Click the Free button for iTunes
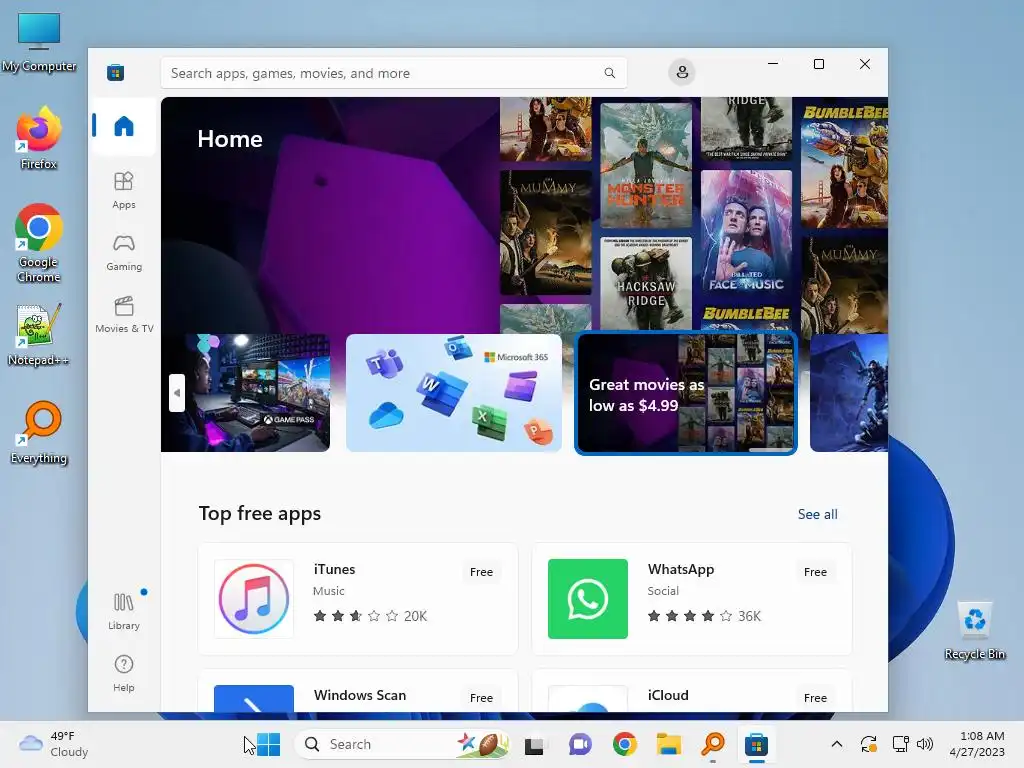 point(481,572)
